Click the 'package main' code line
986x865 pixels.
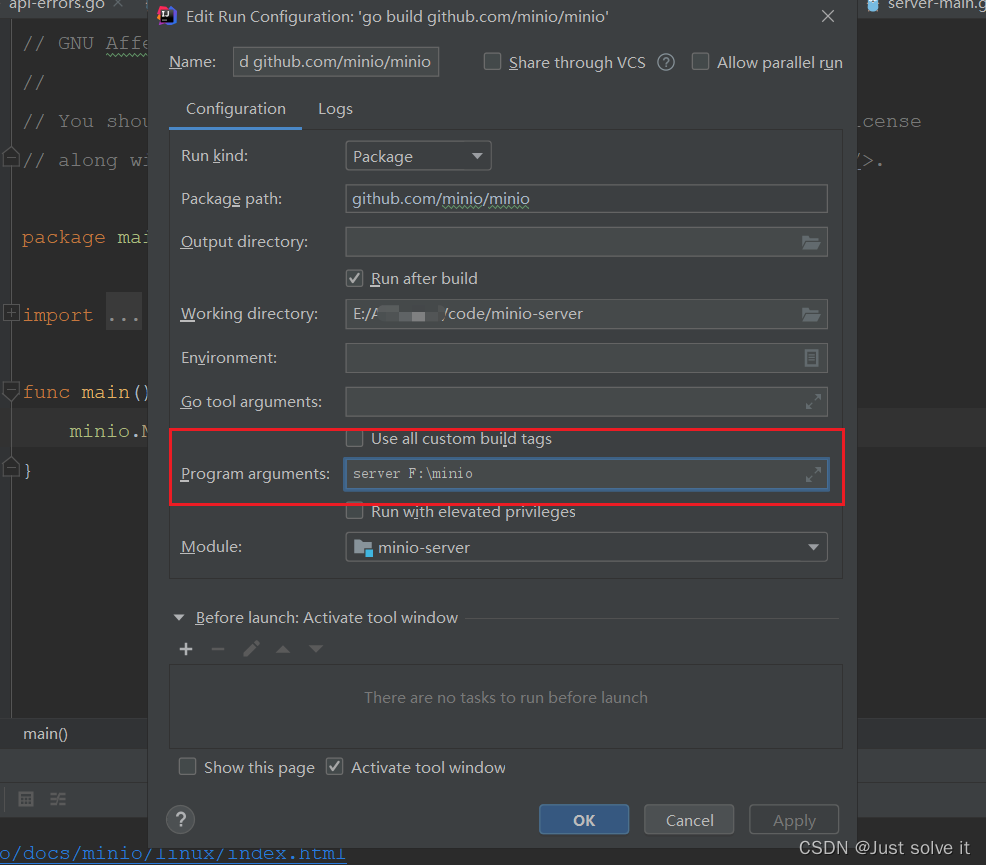click(x=85, y=238)
